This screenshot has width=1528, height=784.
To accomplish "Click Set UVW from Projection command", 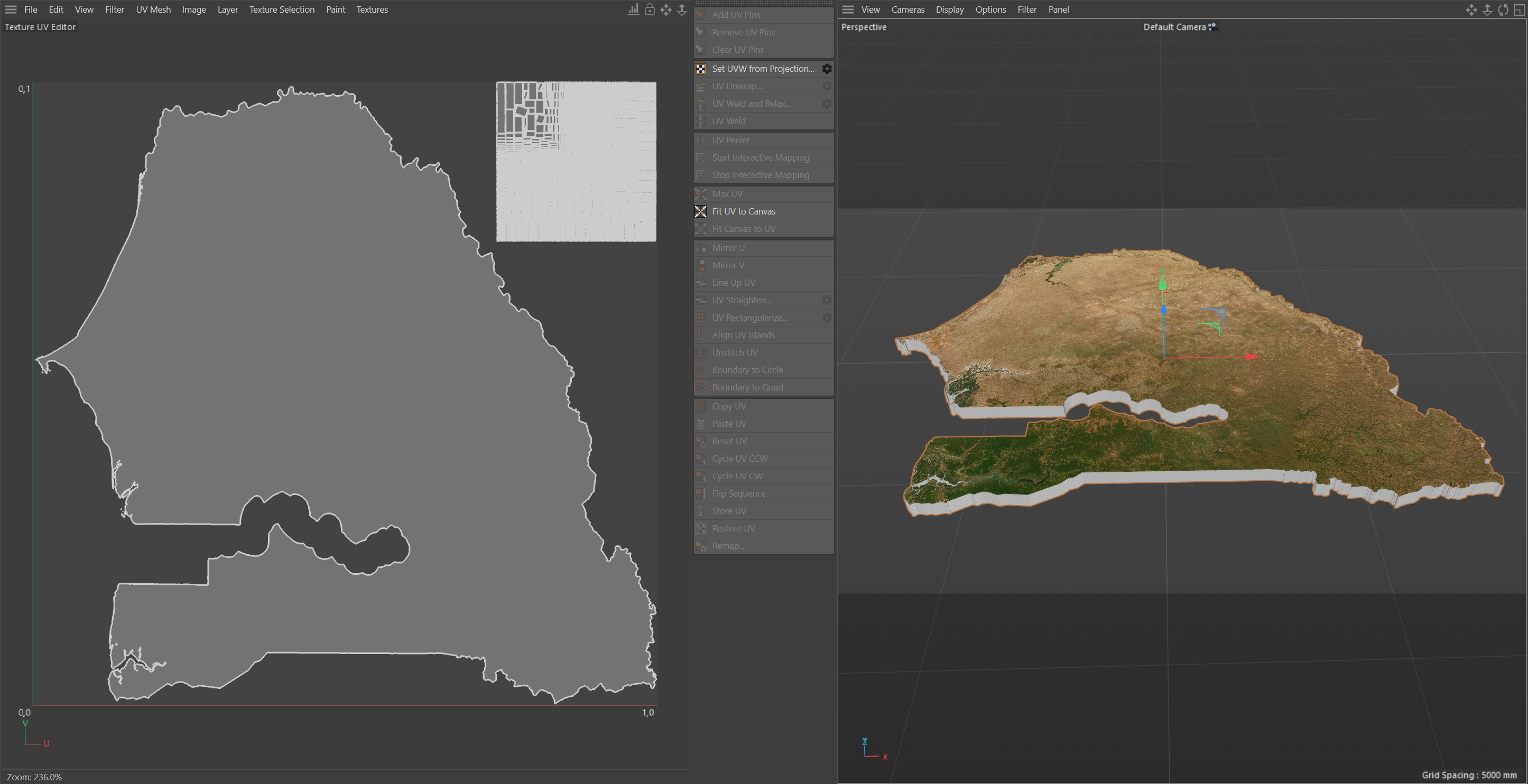I will [763, 69].
